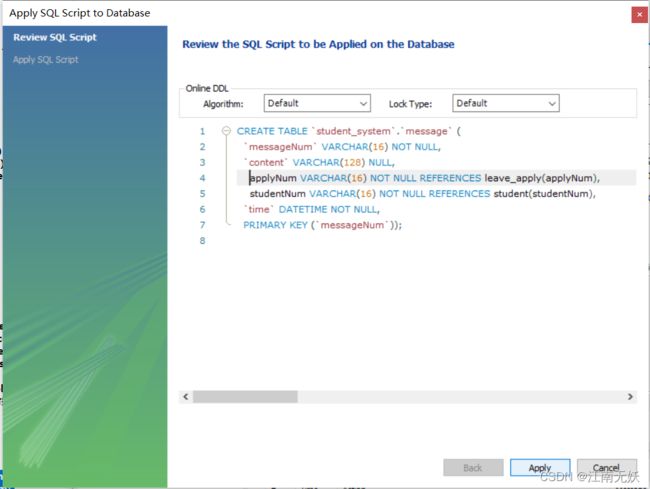Screen dimensions: 650x489
Task: Click the Algorithm label
Action: pyautogui.click(x=223, y=104)
